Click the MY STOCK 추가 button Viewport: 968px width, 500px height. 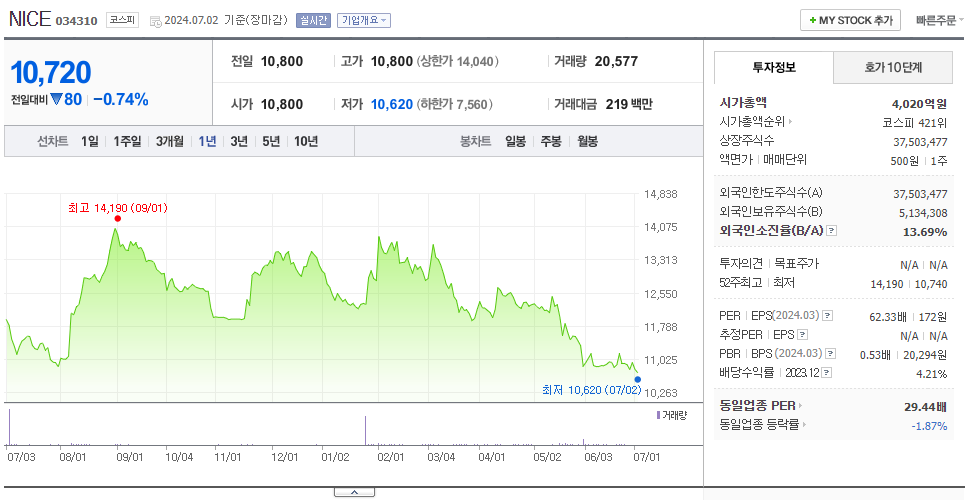850,20
